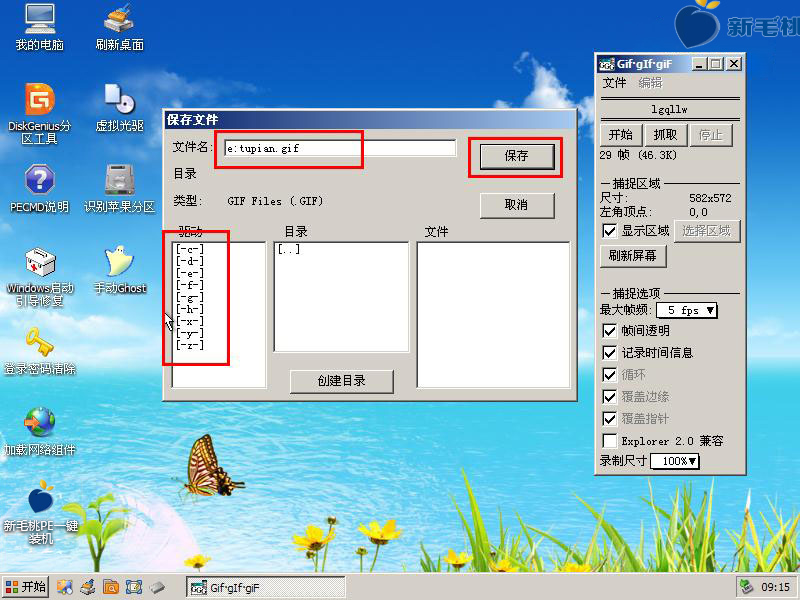
Task: Open the 虚拟光驱 desktop icon
Action: click(119, 107)
